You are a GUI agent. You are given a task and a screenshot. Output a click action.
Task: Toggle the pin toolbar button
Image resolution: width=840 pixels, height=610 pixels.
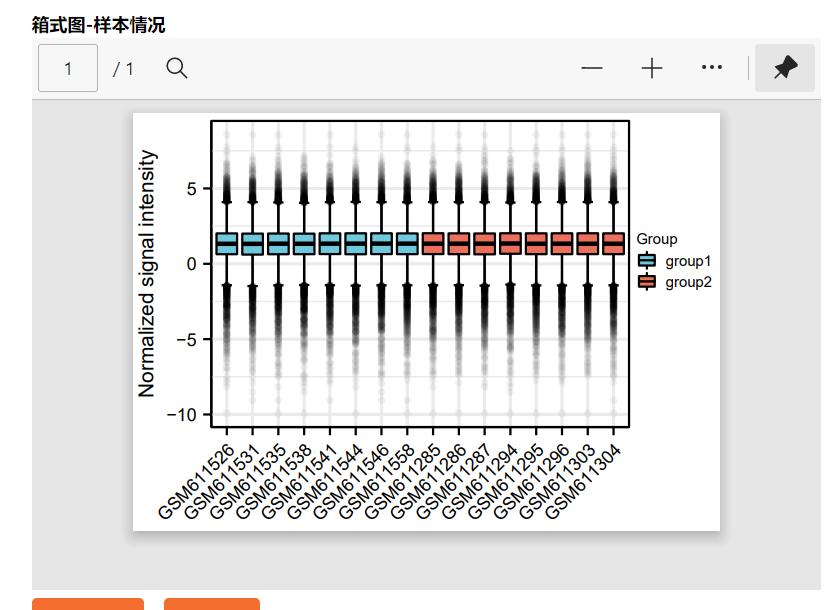tap(785, 68)
